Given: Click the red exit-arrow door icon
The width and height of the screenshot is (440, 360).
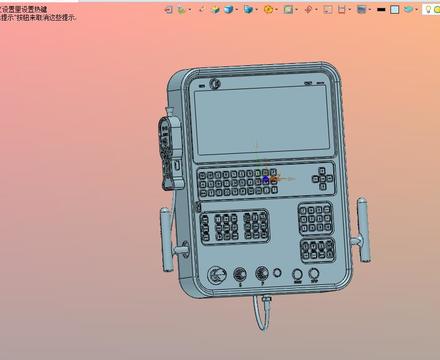Looking at the screenshot, I should tap(169, 10).
